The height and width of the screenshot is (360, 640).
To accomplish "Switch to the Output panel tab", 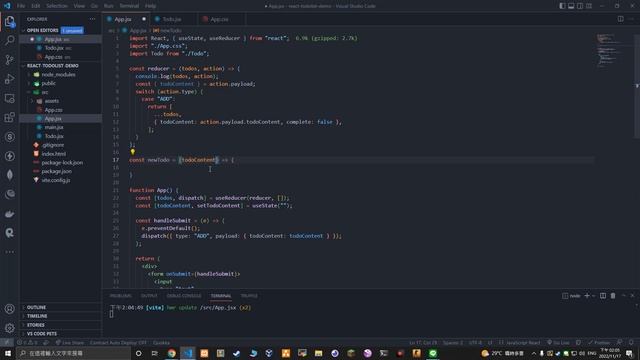I will 149,296.
